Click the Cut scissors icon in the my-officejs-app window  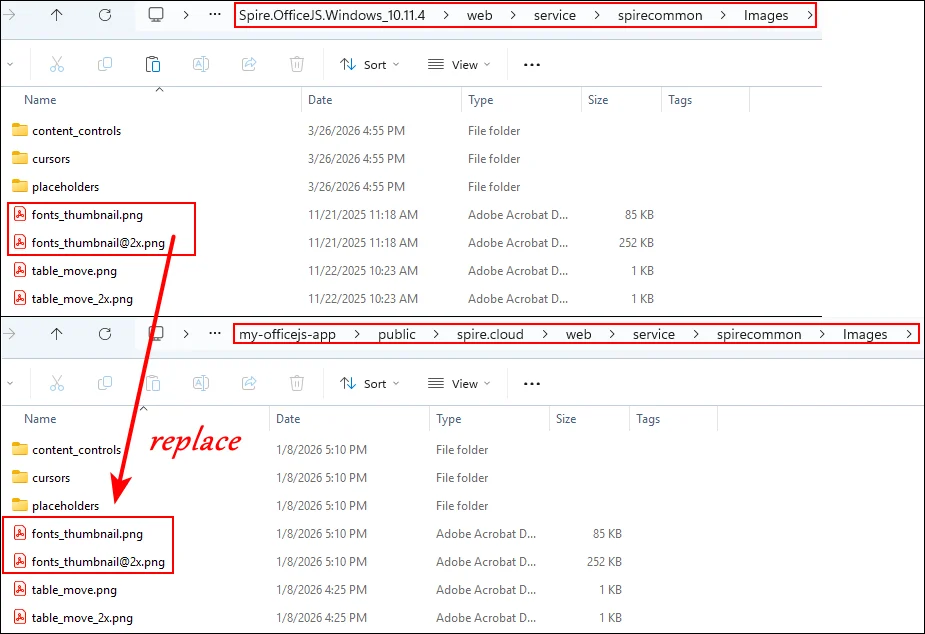(x=57, y=383)
